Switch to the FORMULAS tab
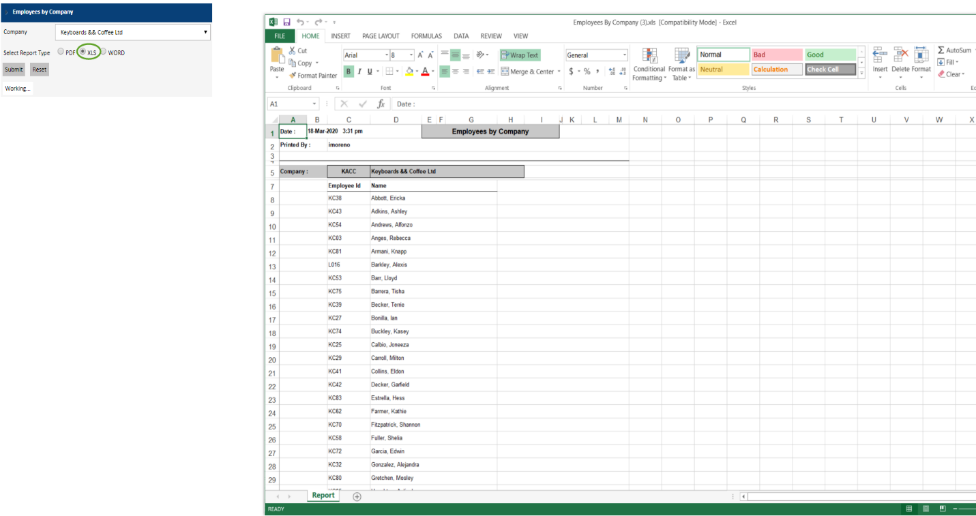The width and height of the screenshot is (976, 516). [x=426, y=36]
